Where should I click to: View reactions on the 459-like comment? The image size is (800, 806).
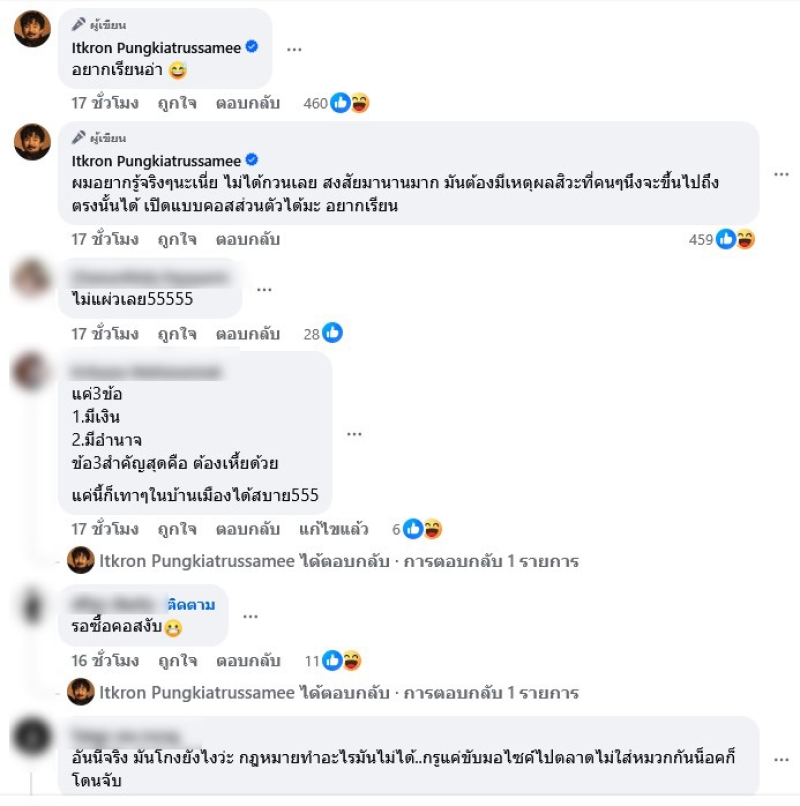(x=722, y=240)
